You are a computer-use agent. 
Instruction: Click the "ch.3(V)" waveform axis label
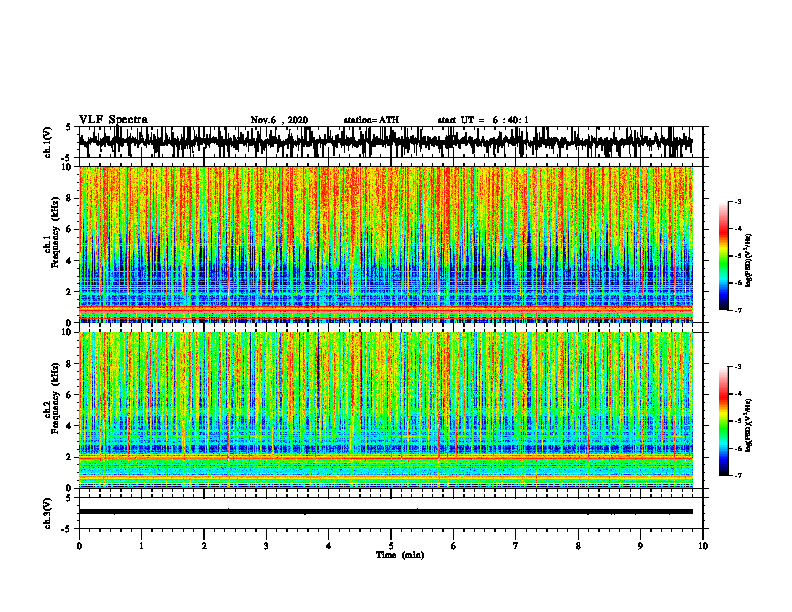[x=48, y=513]
